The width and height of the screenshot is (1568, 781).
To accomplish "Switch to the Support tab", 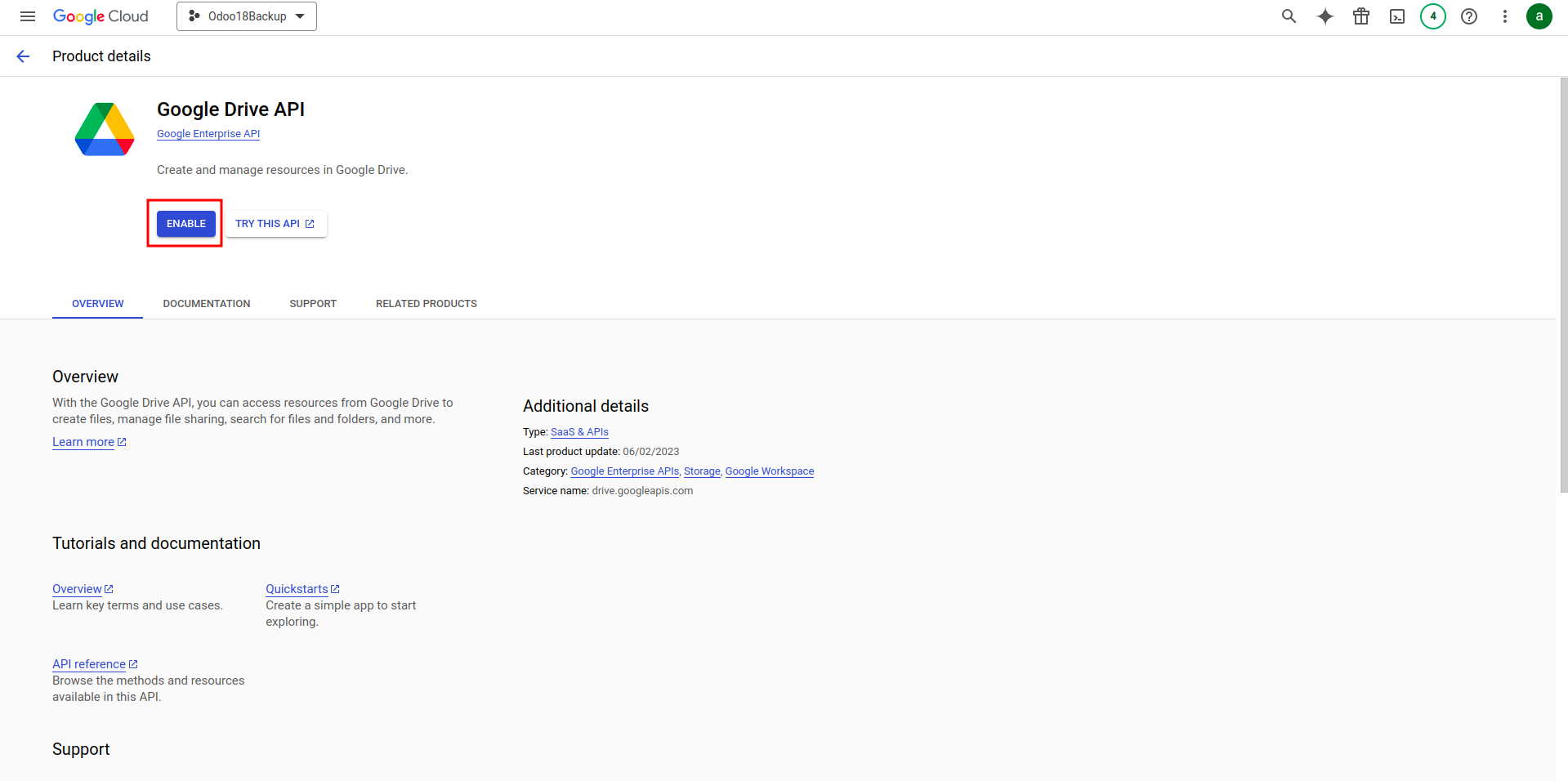I will (313, 304).
